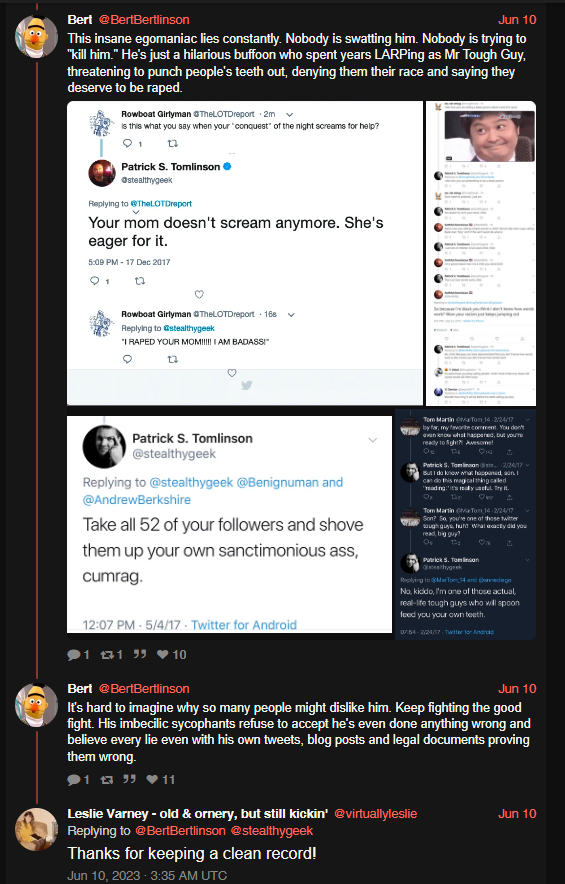565x884 pixels.
Task: Enlarge the 'Your mom doesn't scream' screenshot image
Action: pyautogui.click(x=245, y=253)
